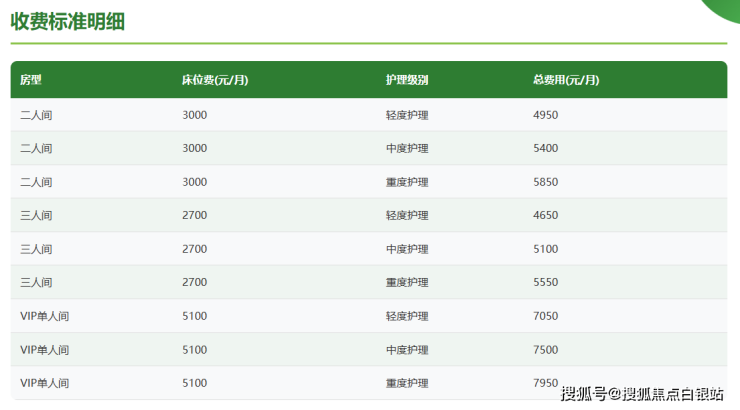This screenshot has width=740, height=410.
Task: Click the total cost cell showing 5400
Action: [546, 148]
